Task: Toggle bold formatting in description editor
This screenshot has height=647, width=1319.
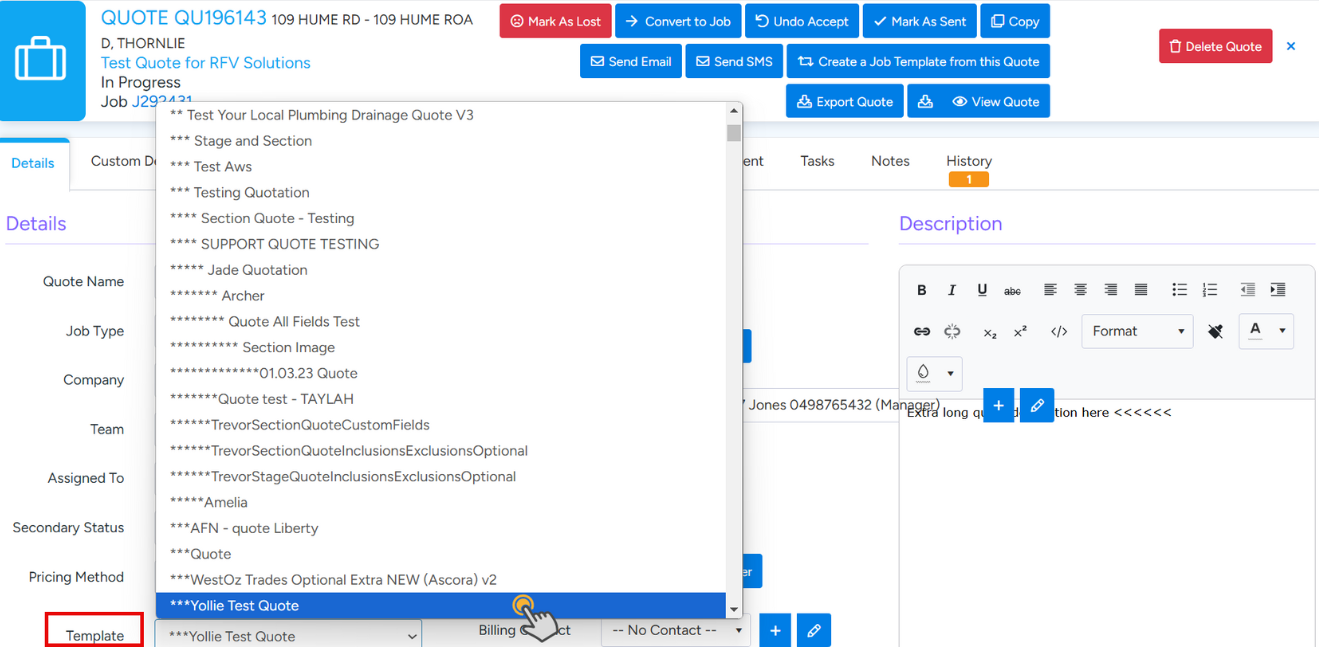Action: tap(921, 290)
